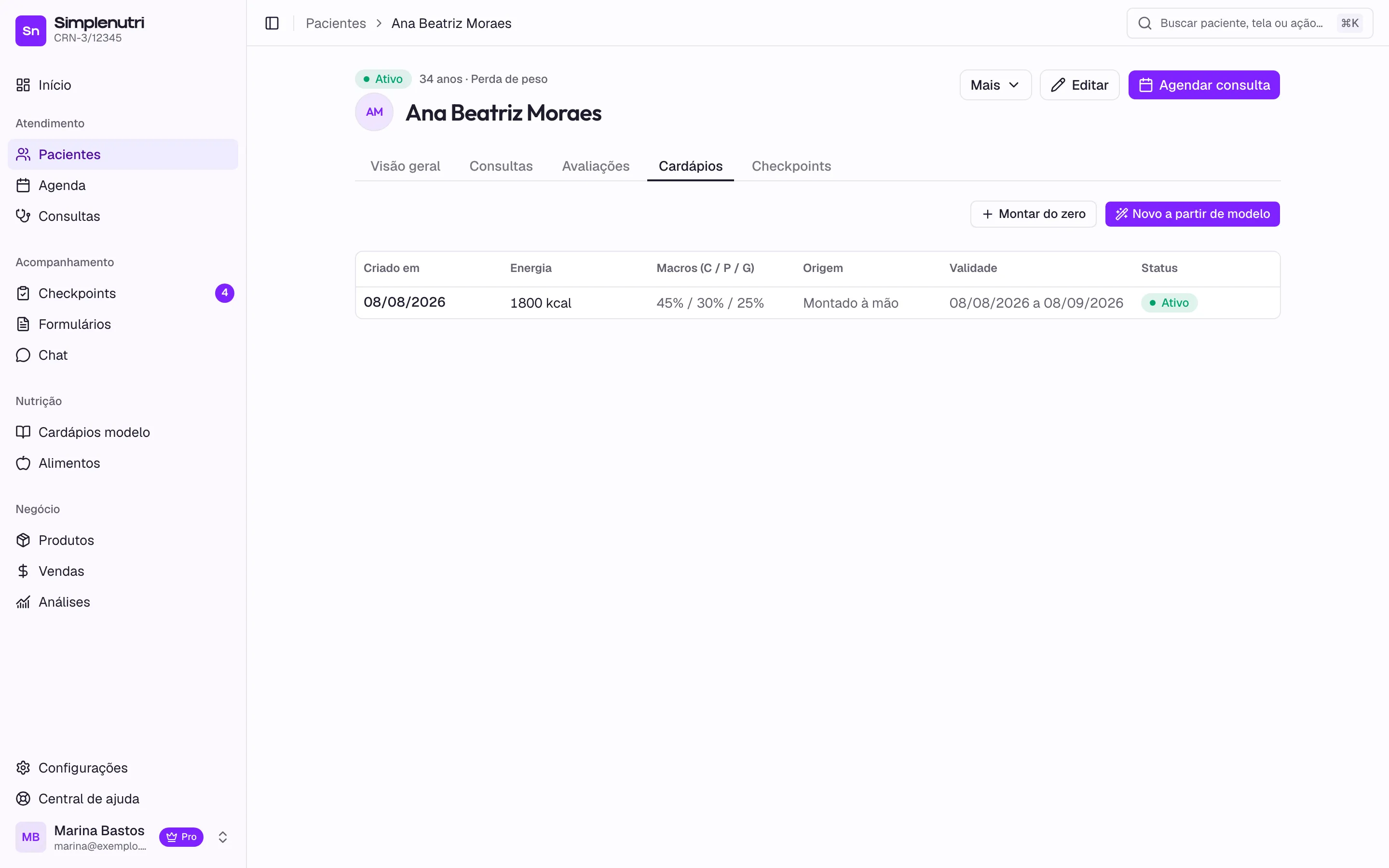Click the AM patient avatar
Screen dimensions: 1389x868
(x=374, y=112)
